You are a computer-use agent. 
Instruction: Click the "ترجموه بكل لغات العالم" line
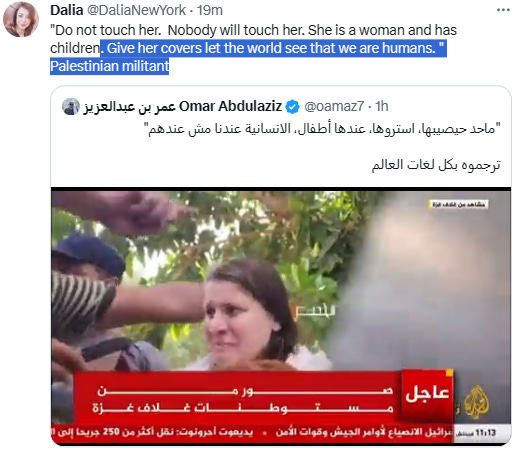click(436, 165)
